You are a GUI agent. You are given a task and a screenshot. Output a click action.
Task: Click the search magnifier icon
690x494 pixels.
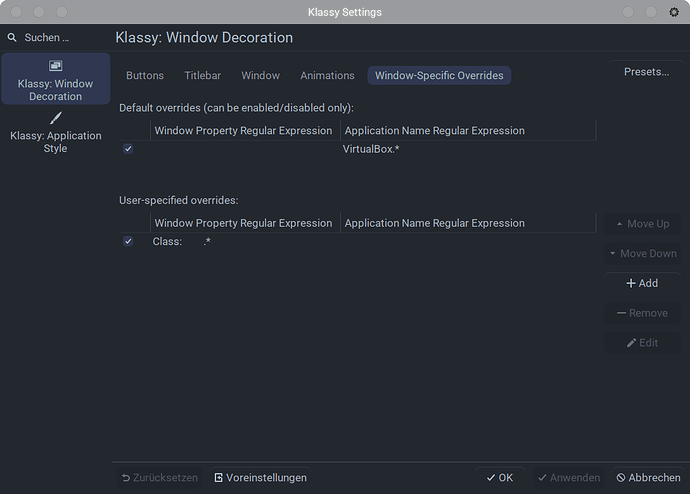(x=12, y=37)
